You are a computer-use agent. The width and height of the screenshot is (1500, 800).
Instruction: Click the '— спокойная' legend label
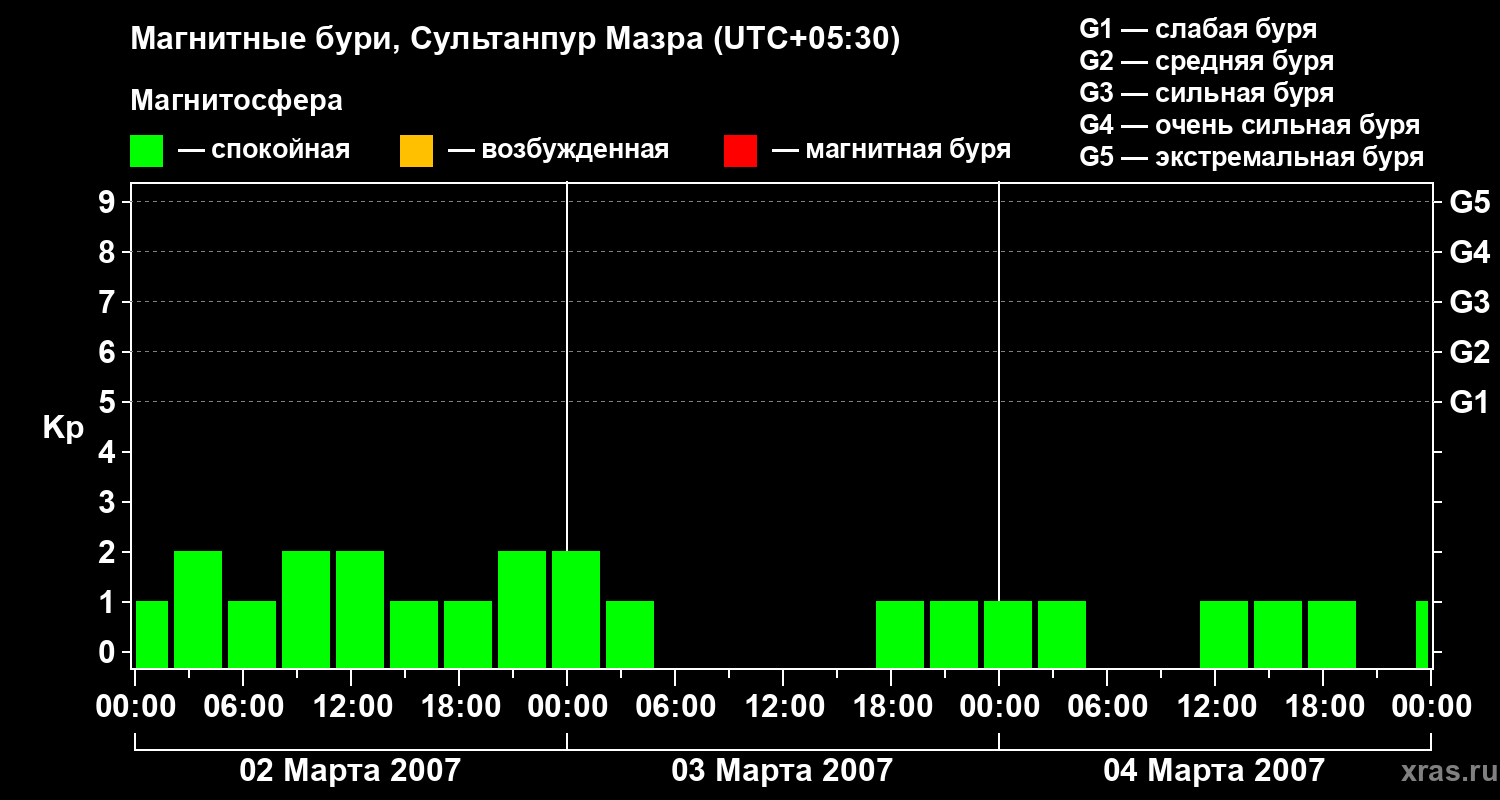tap(264, 151)
